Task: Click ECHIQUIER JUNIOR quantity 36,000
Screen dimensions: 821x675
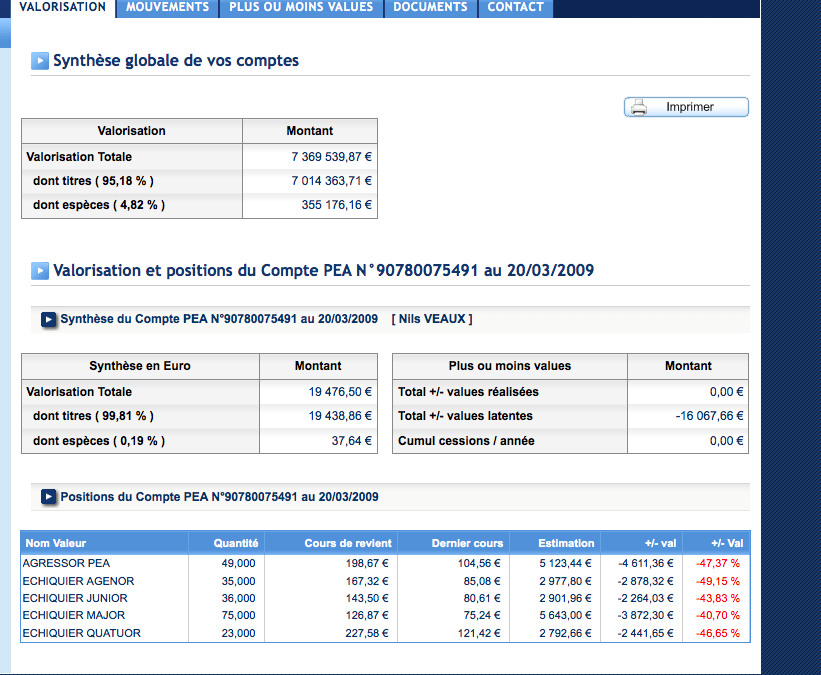Action: tap(238, 598)
